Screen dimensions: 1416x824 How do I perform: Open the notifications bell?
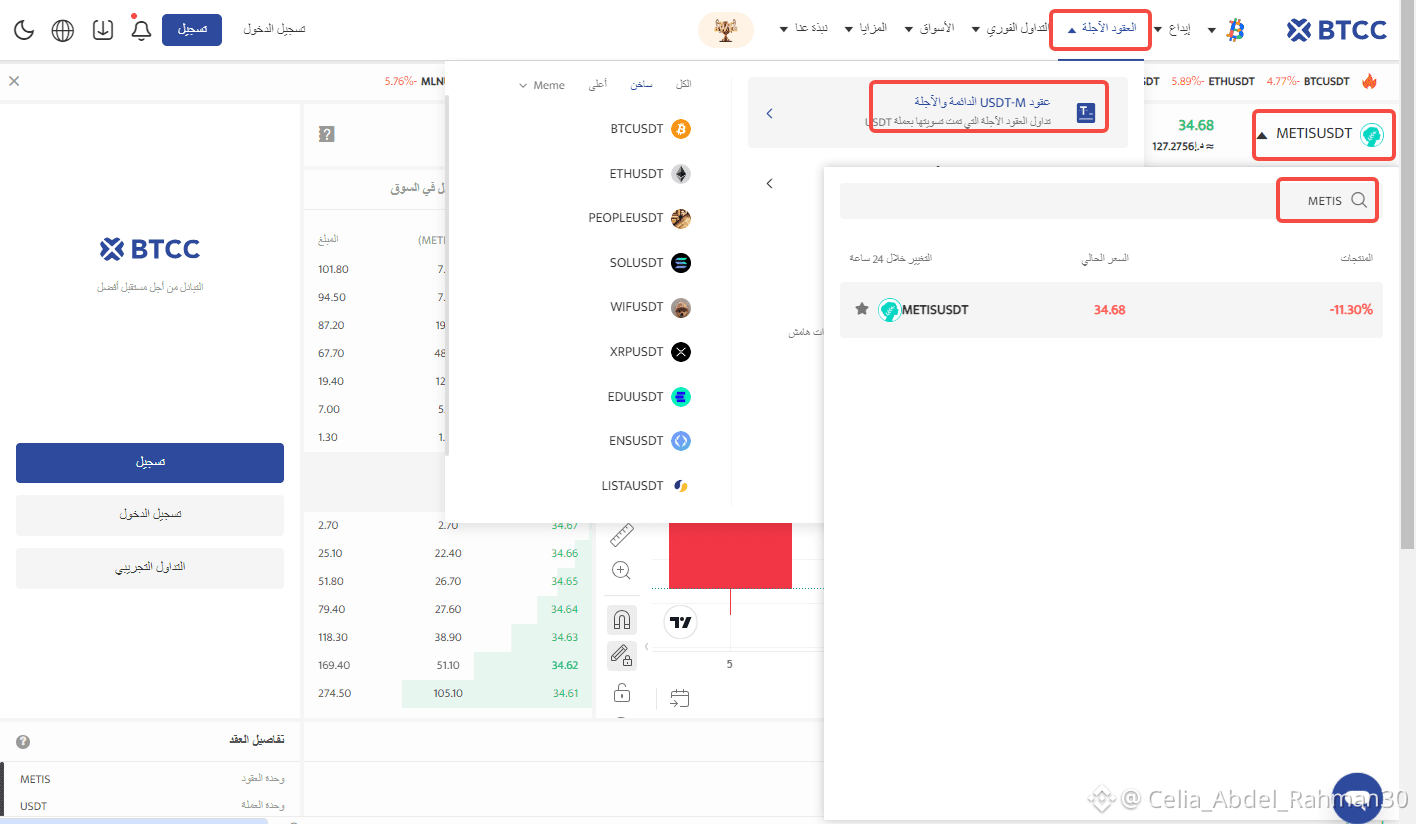tap(141, 29)
